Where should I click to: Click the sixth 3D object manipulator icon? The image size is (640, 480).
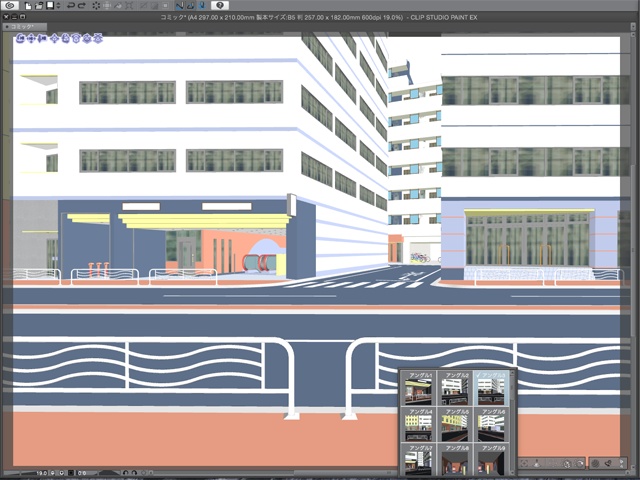[x=76, y=39]
